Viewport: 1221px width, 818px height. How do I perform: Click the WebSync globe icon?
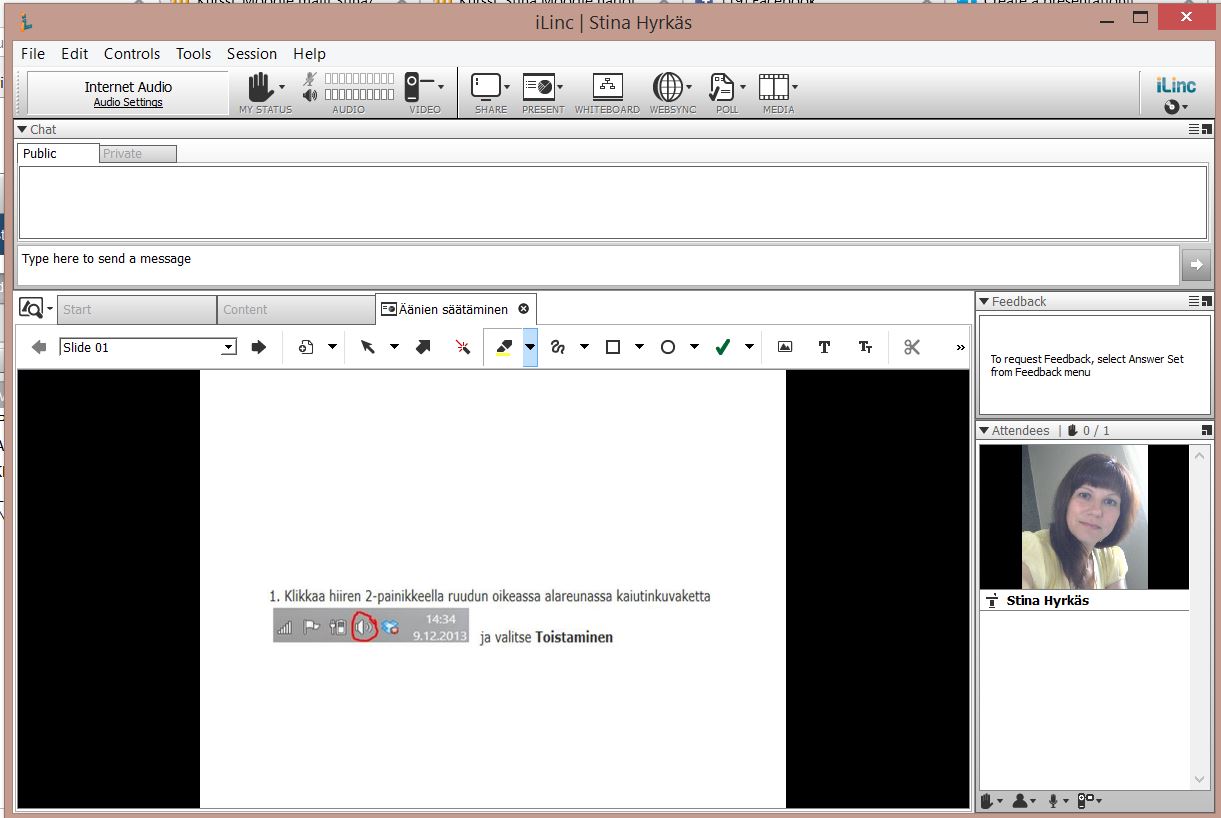pos(667,88)
